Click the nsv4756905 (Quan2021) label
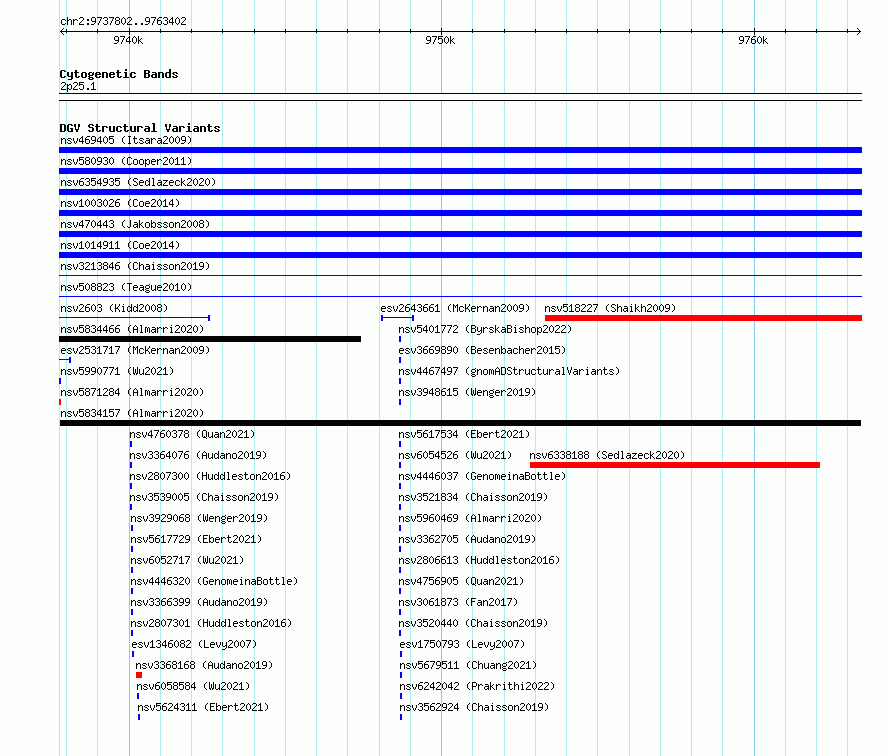This screenshot has width=890, height=756. pos(461,581)
